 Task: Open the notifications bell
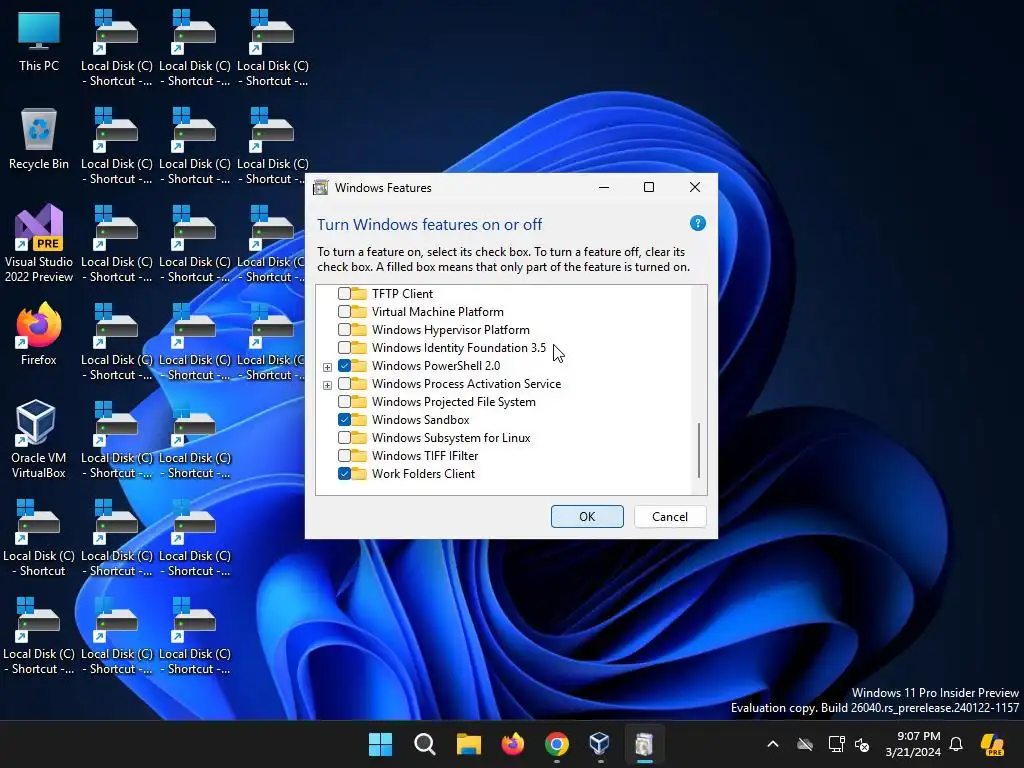click(x=956, y=744)
